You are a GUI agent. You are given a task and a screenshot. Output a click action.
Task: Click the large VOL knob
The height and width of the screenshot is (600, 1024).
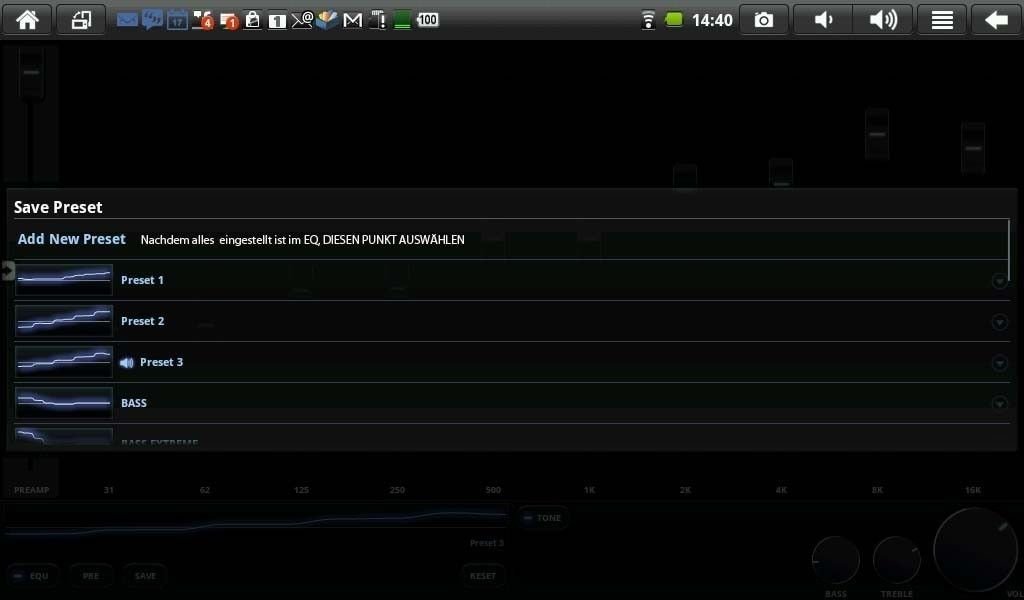tap(974, 550)
